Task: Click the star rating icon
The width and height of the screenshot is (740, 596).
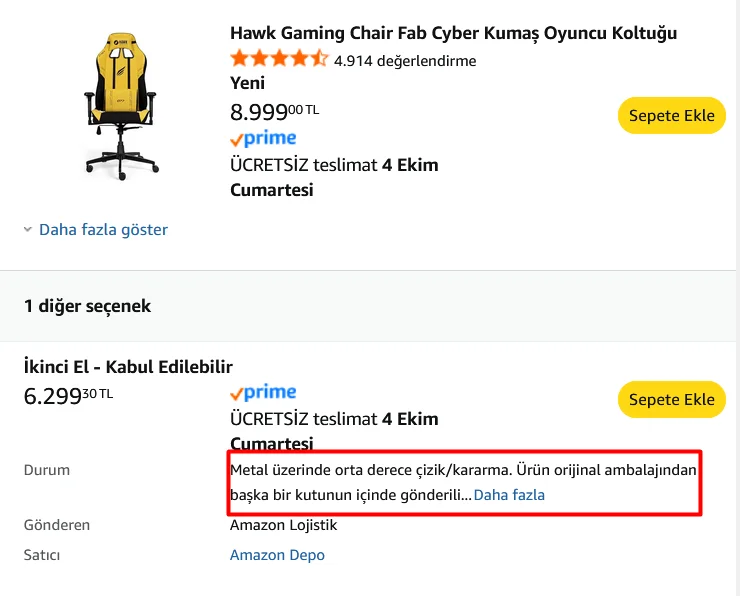Action: (279, 59)
